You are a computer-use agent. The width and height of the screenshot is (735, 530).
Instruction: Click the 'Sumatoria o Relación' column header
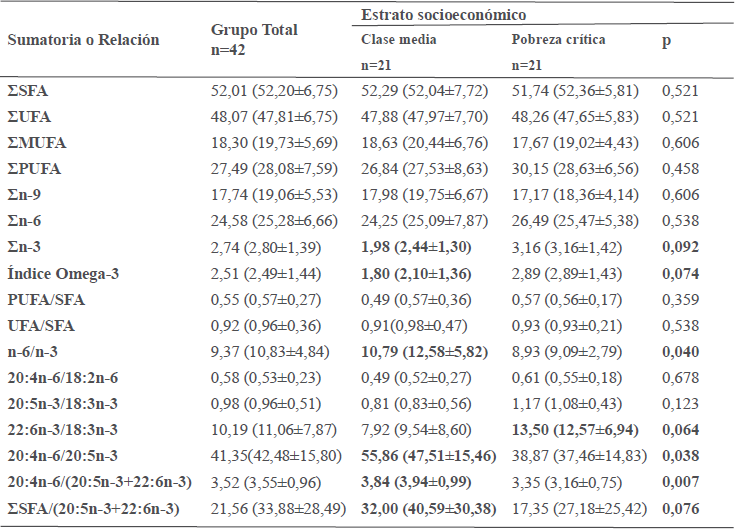tap(84, 41)
